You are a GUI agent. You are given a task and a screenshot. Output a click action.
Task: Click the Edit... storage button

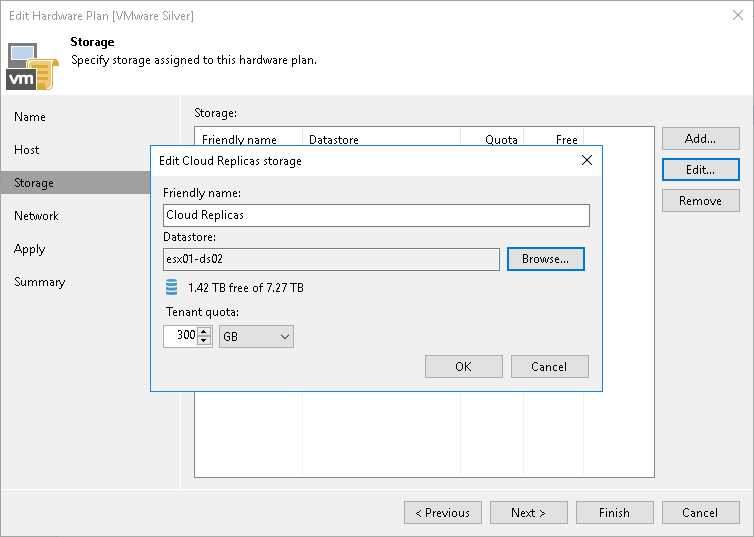pos(701,170)
